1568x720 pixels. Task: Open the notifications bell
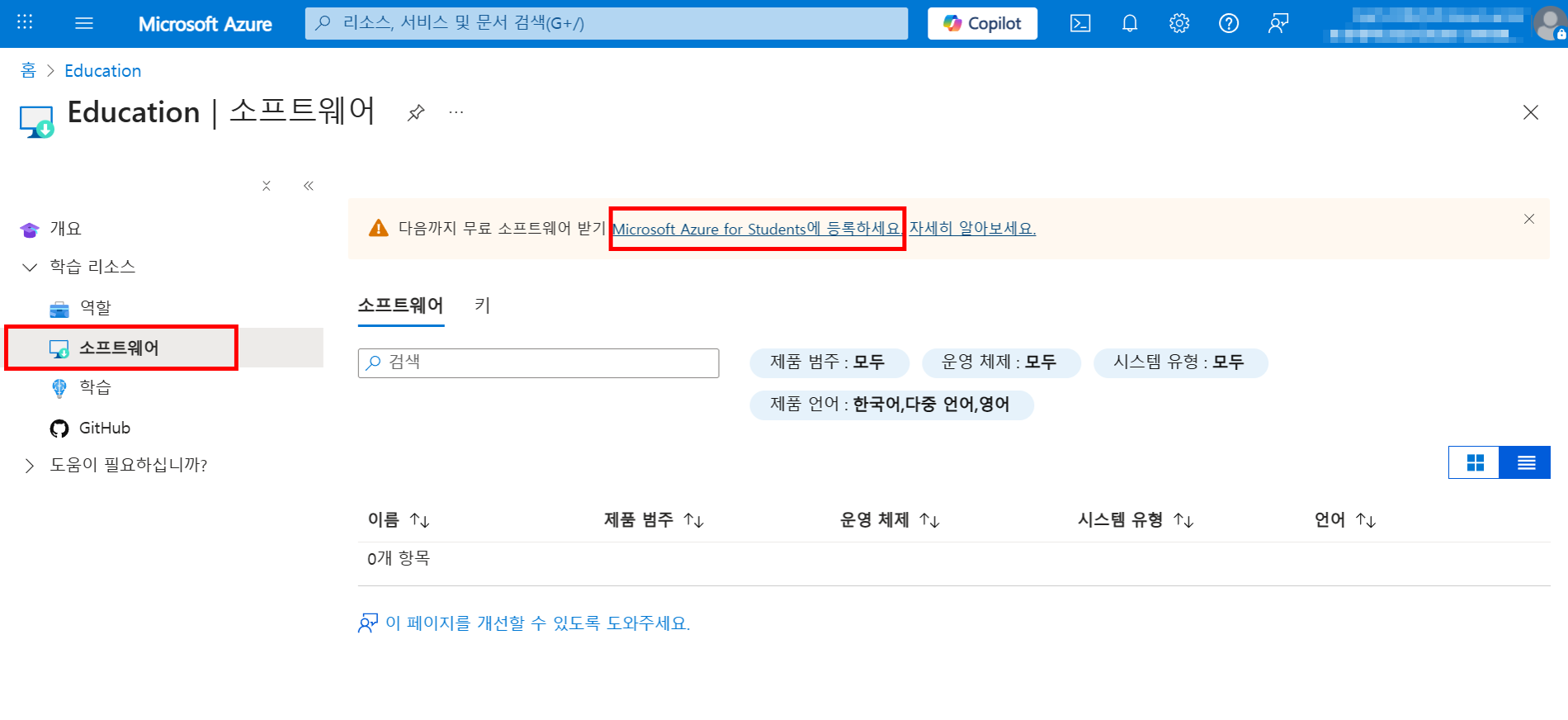1130,23
